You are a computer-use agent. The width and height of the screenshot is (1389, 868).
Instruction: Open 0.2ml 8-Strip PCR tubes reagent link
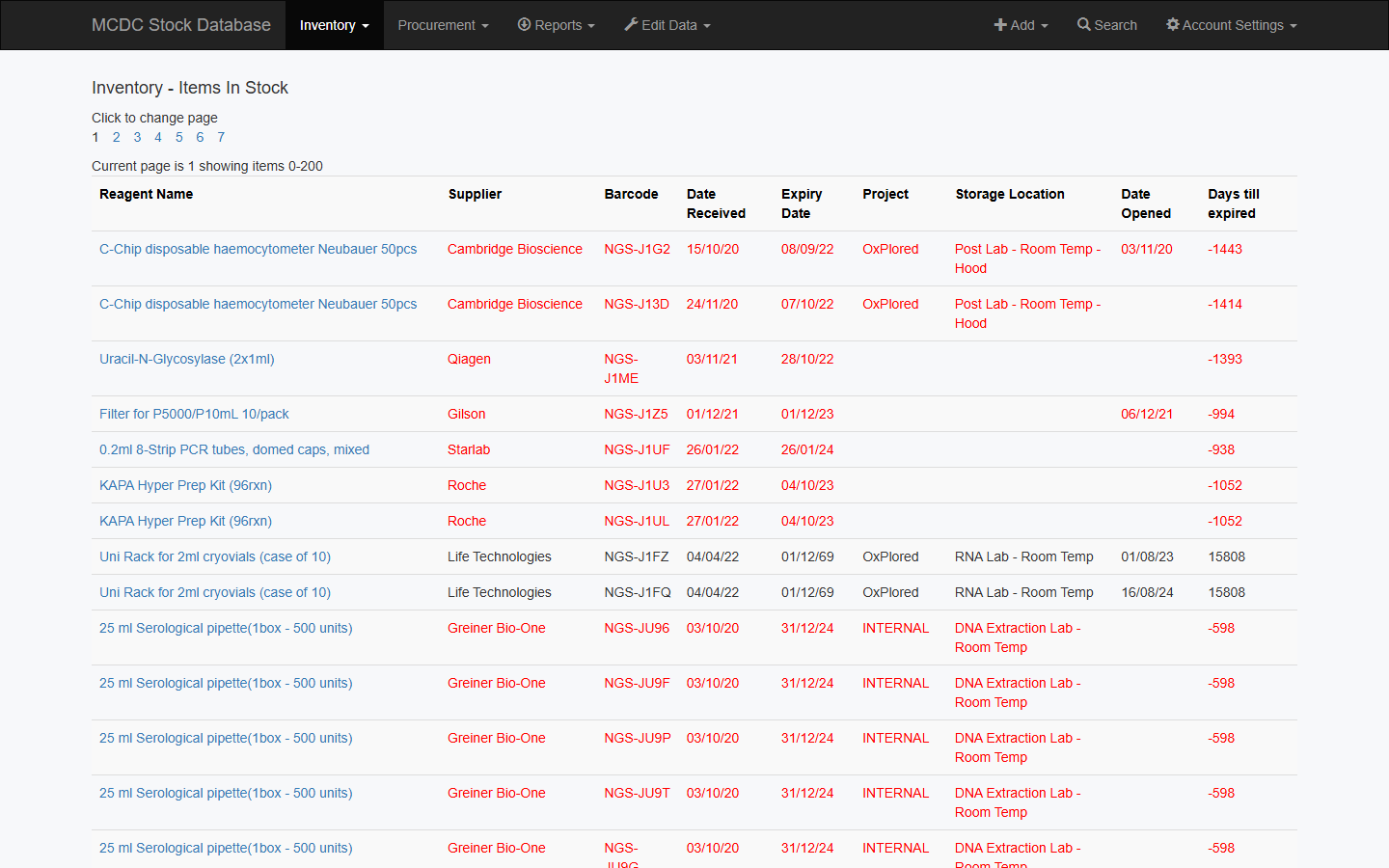click(234, 449)
